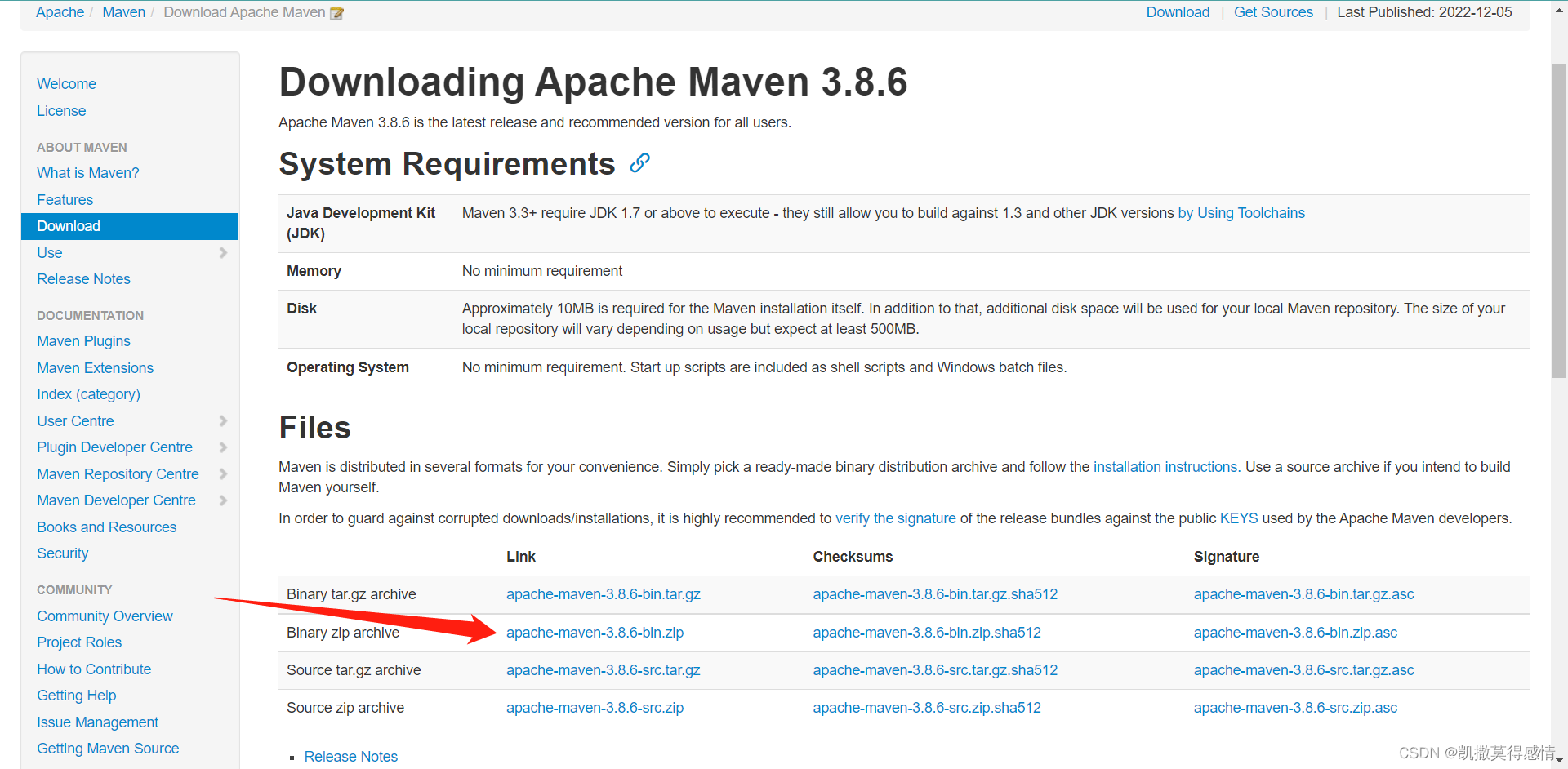The image size is (1568, 769).
Task: Expand the Plugin Developer Centre chevron
Action: coord(223,447)
